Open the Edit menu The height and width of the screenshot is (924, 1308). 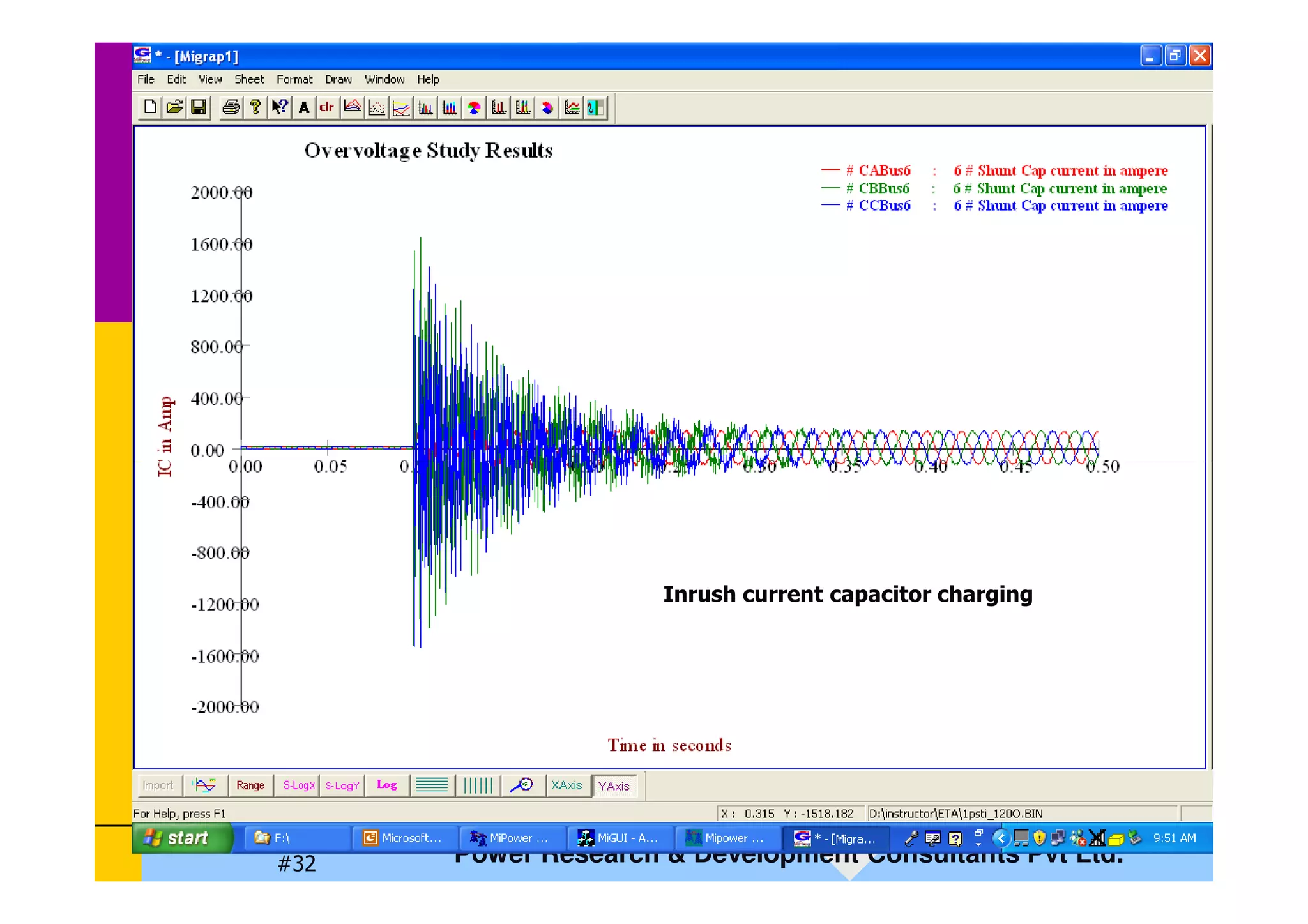176,79
